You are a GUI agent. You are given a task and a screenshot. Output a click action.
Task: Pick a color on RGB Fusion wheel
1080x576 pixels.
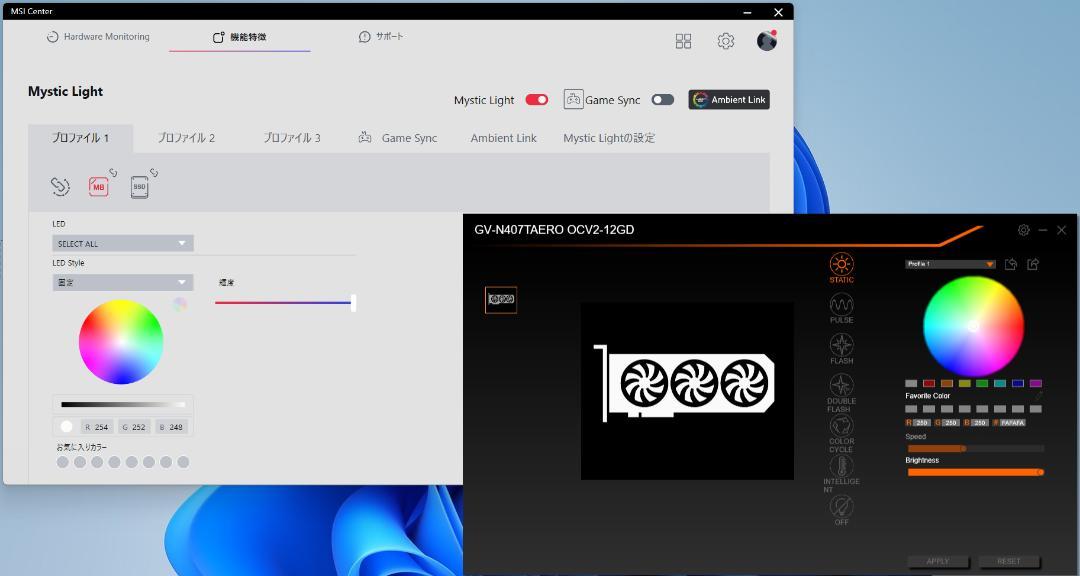(973, 327)
